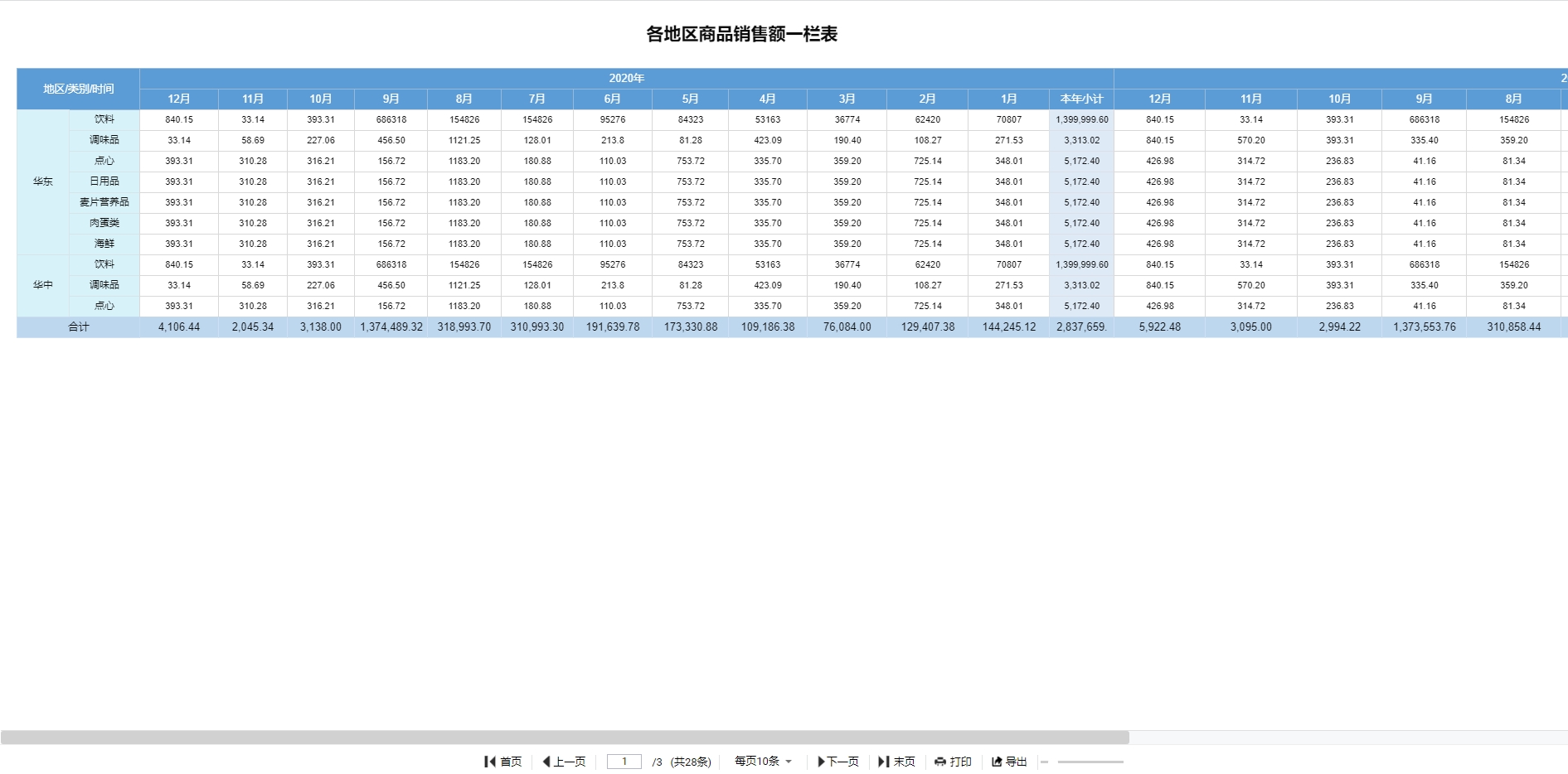Export the report via 导出 icon
Image resolution: width=1568 pixels, height=774 pixels.
pyautogui.click(x=1009, y=762)
